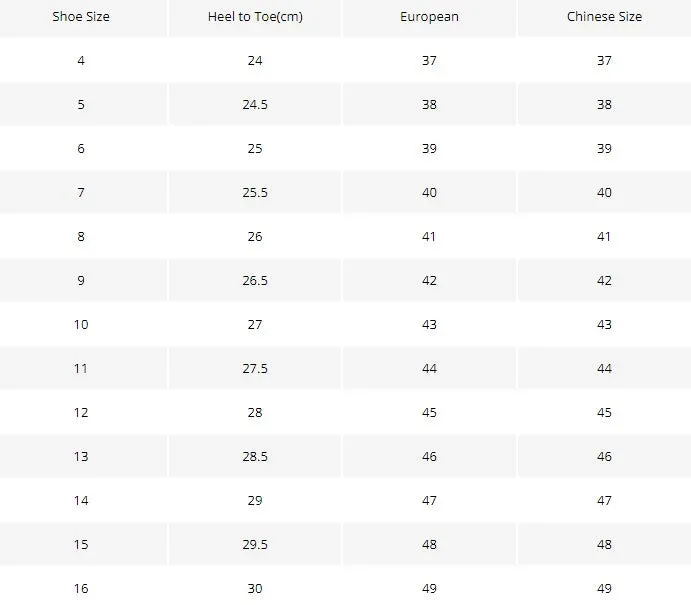Viewport: 691px width, 605px height.
Task: Select Chinese size 44 cell
Action: [604, 368]
